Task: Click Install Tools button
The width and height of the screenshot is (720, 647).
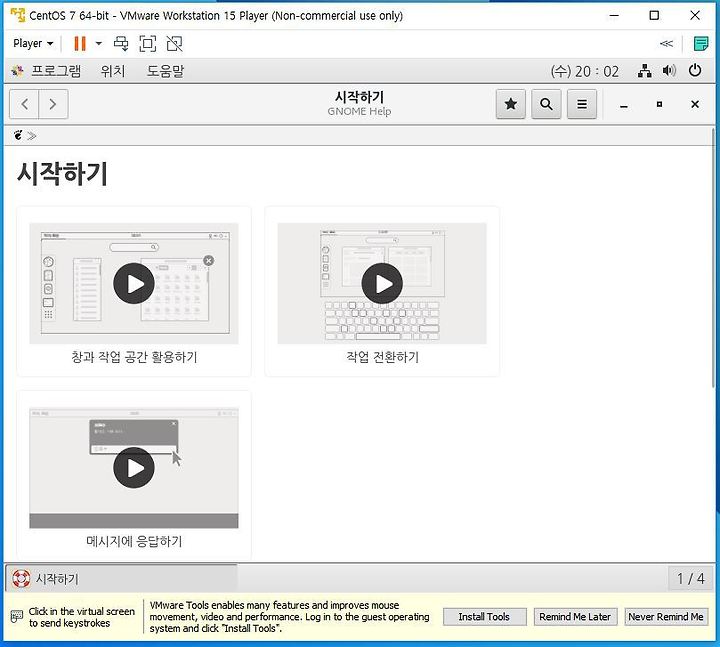Action: pyautogui.click(x=484, y=617)
